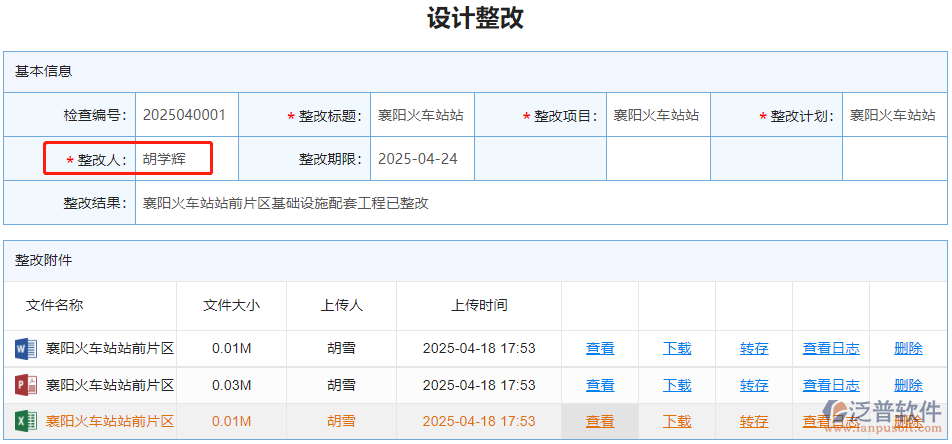
Task: Click the 检查编号 field 2025040001
Action: point(184,115)
